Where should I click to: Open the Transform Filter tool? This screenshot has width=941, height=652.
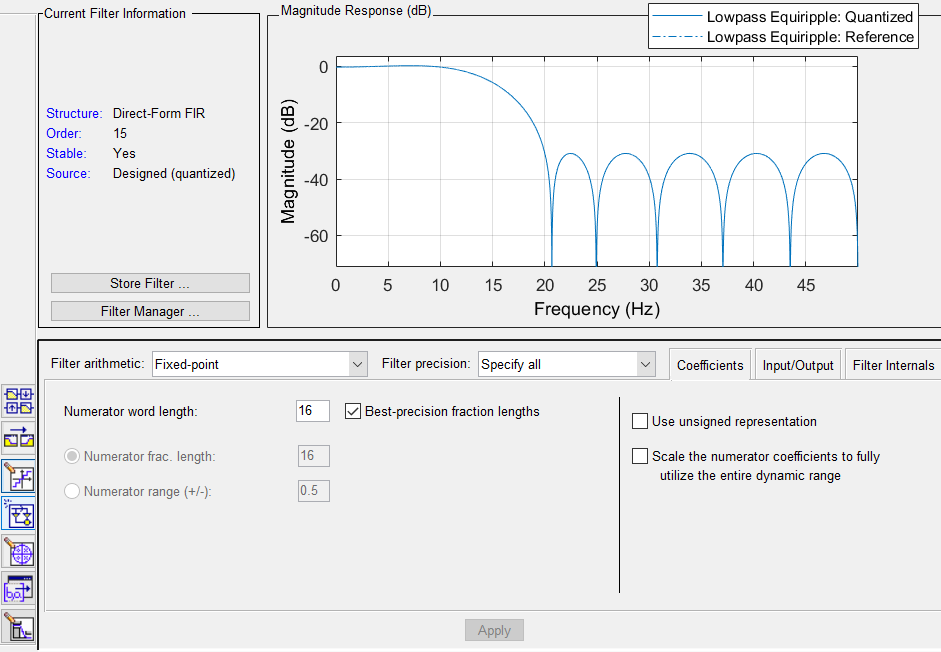pos(18,437)
